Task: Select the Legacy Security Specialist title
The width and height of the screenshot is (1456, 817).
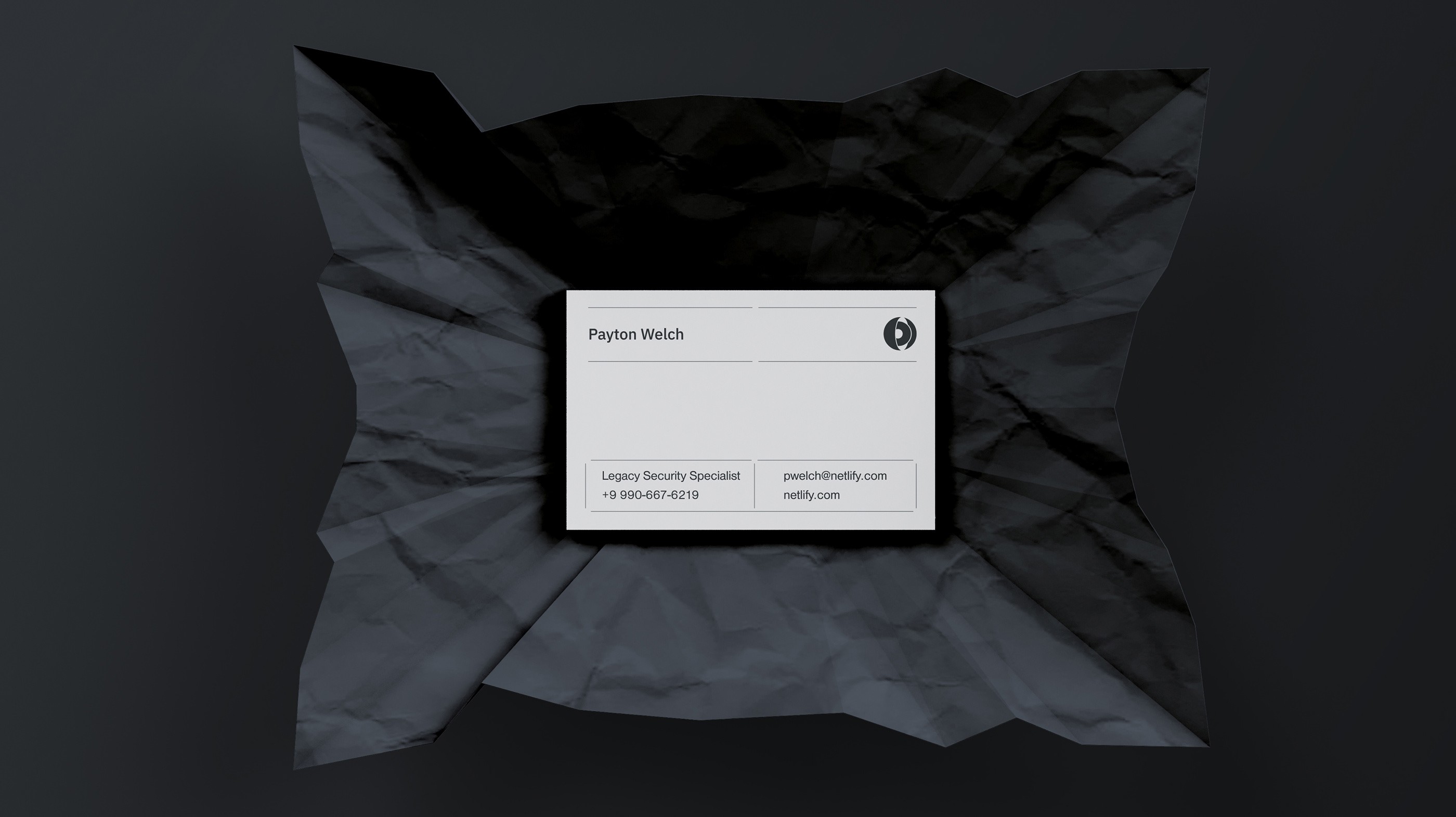Action: (670, 476)
